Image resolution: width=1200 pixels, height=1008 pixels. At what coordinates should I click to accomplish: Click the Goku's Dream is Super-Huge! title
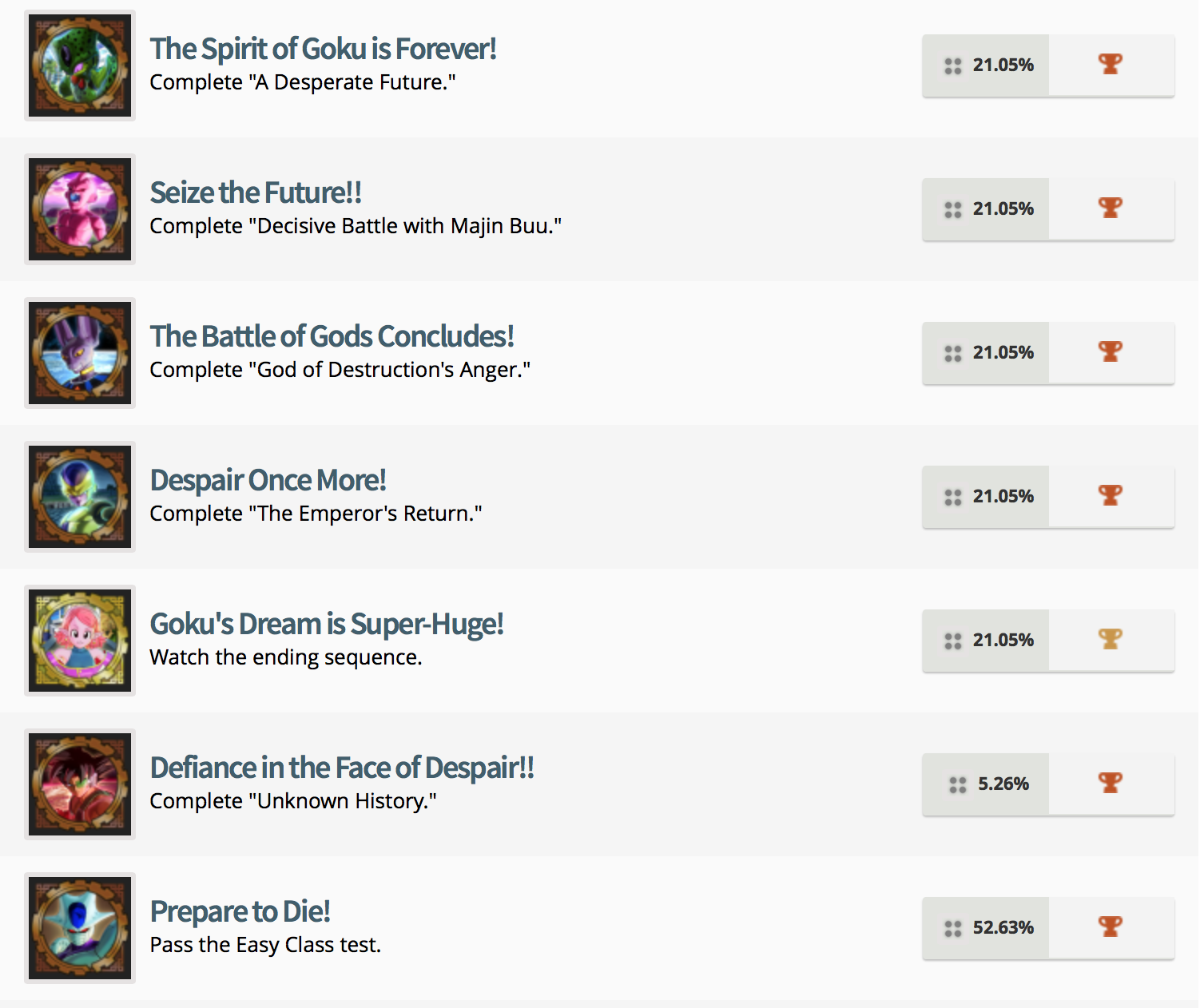(326, 624)
